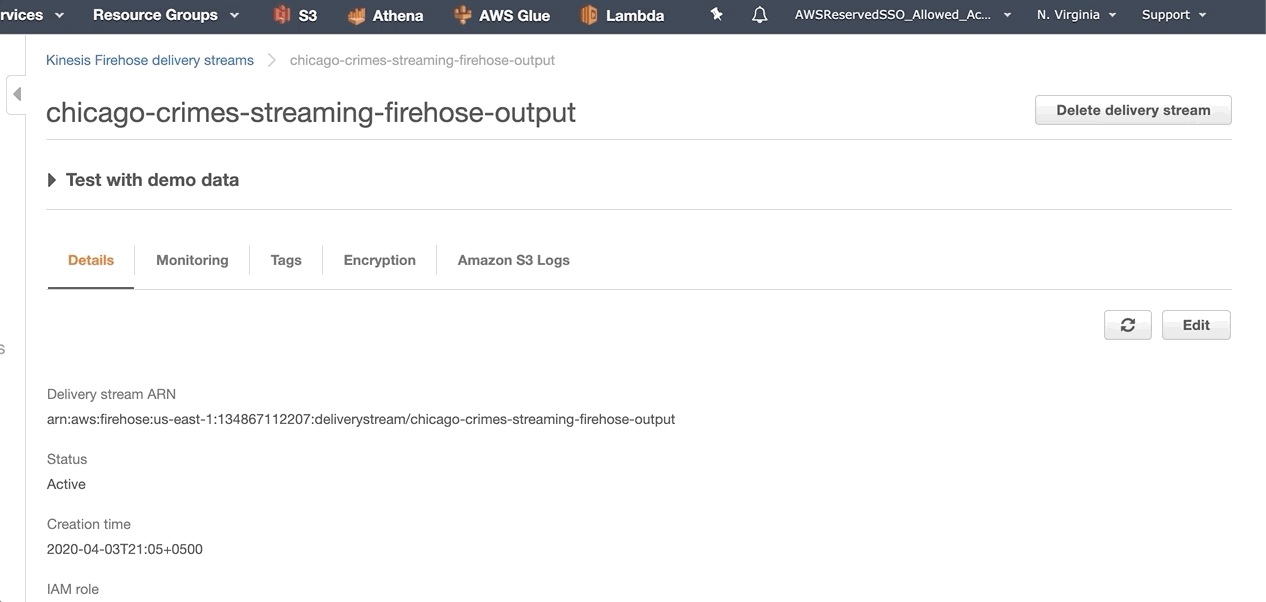Viewport: 1266px width, 602px height.
Task: Open the Support dropdown menu
Action: click(1174, 15)
